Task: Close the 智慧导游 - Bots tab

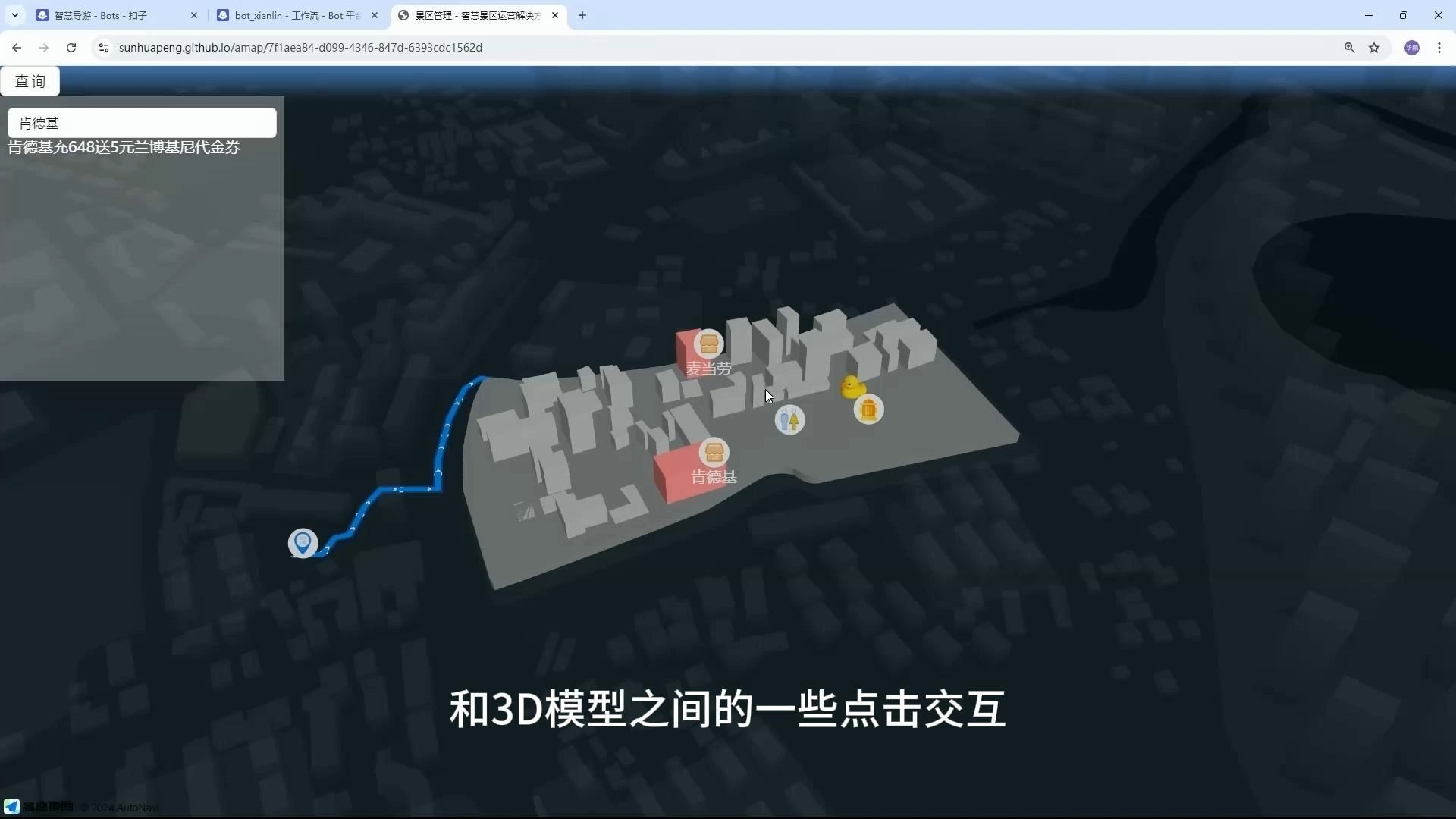Action: coord(193,15)
